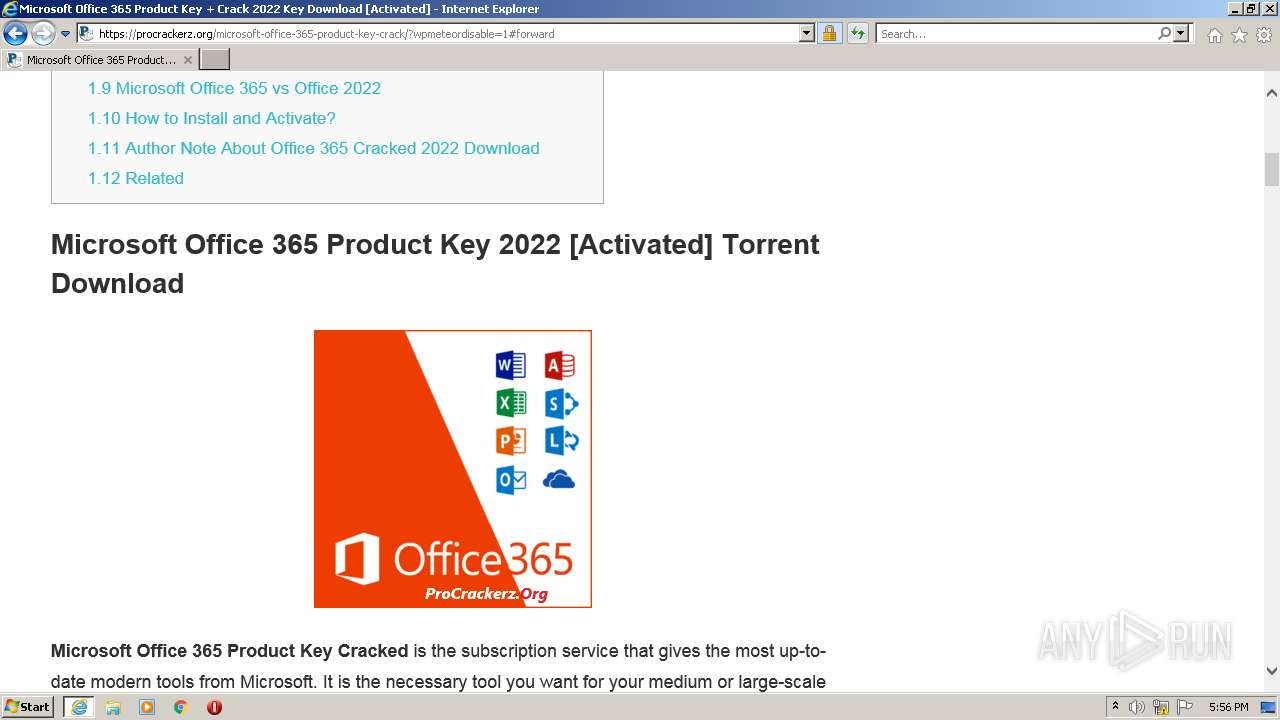The height and width of the screenshot is (720, 1280).
Task: Open Windows Media Player taskbar icon
Action: [x=147, y=707]
